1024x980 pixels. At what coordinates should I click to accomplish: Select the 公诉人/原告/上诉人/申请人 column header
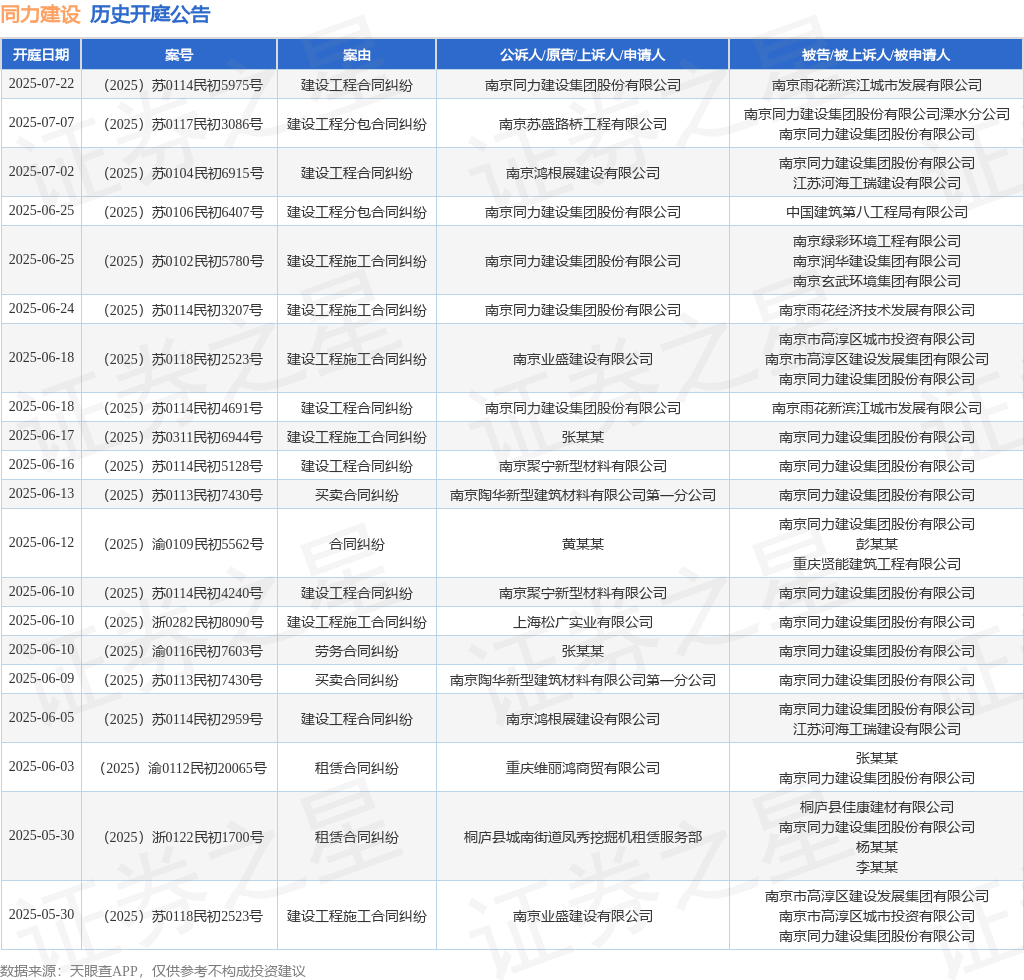point(583,55)
